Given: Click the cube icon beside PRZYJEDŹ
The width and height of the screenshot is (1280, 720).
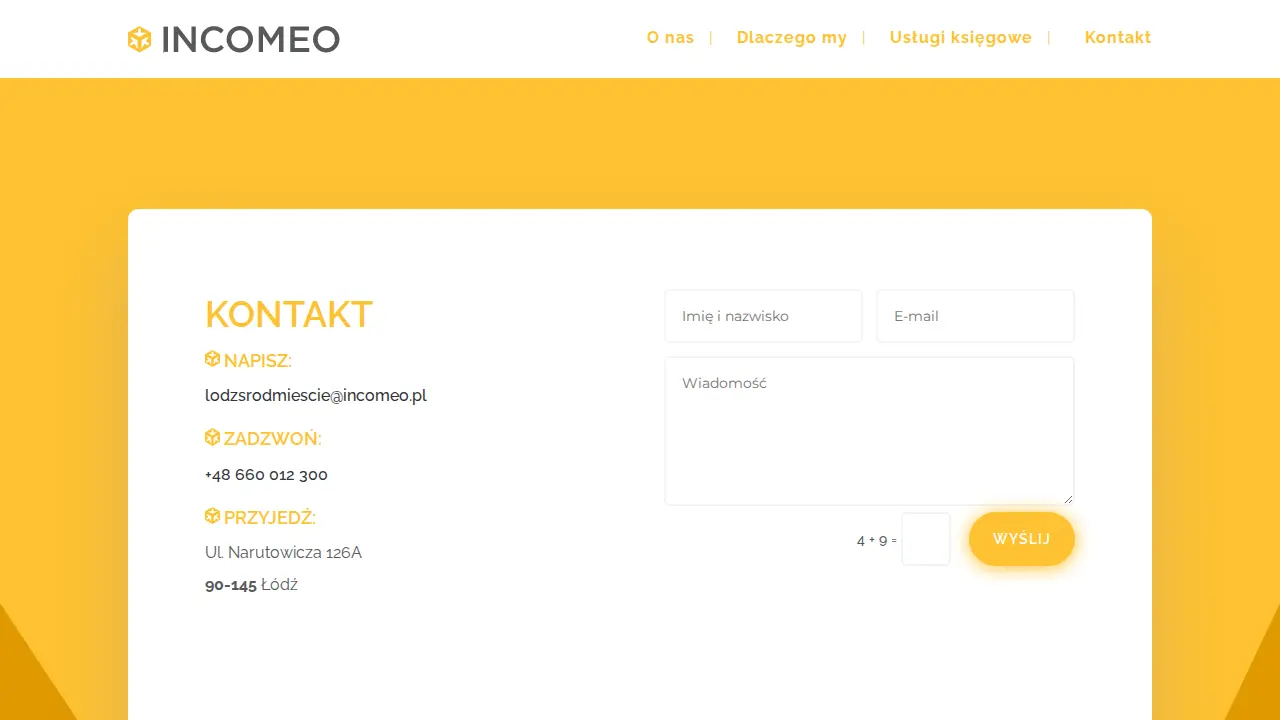Looking at the screenshot, I should pyautogui.click(x=212, y=516).
